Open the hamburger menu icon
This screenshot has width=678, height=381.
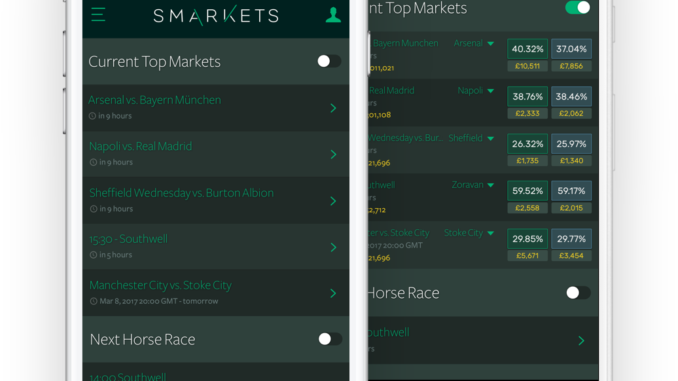(x=98, y=15)
